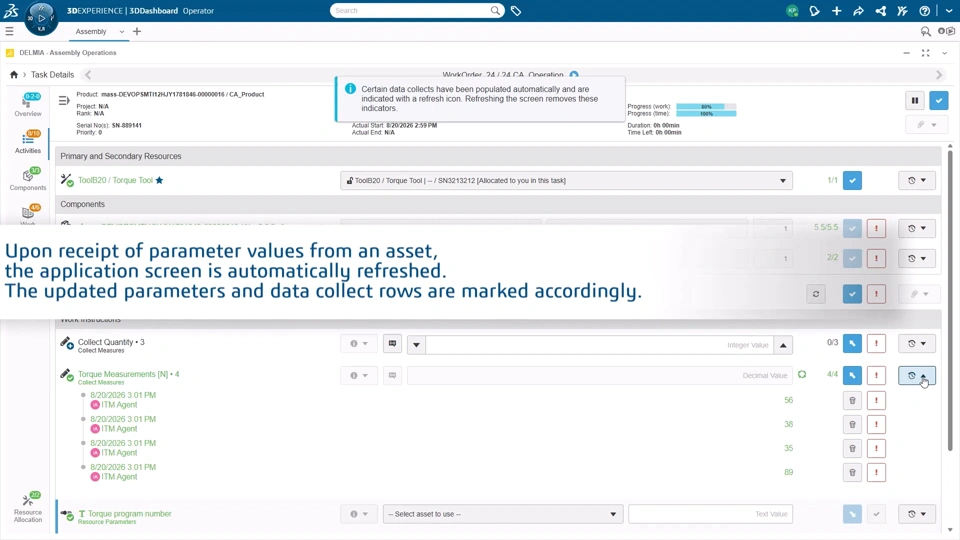Go to previous operation arrow
Image resolution: width=960 pixels, height=540 pixels.
click(x=88, y=75)
